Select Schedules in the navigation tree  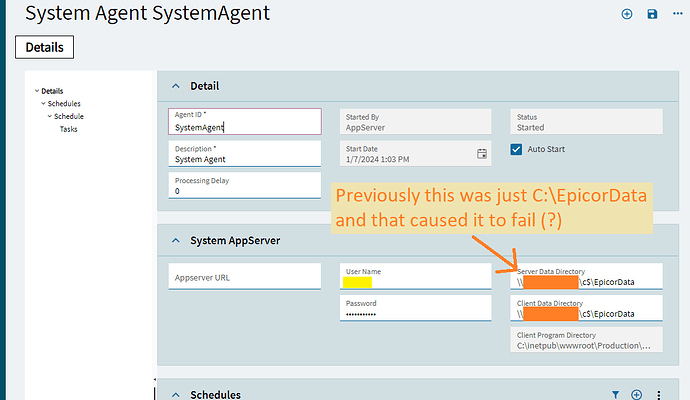pyautogui.click(x=64, y=104)
